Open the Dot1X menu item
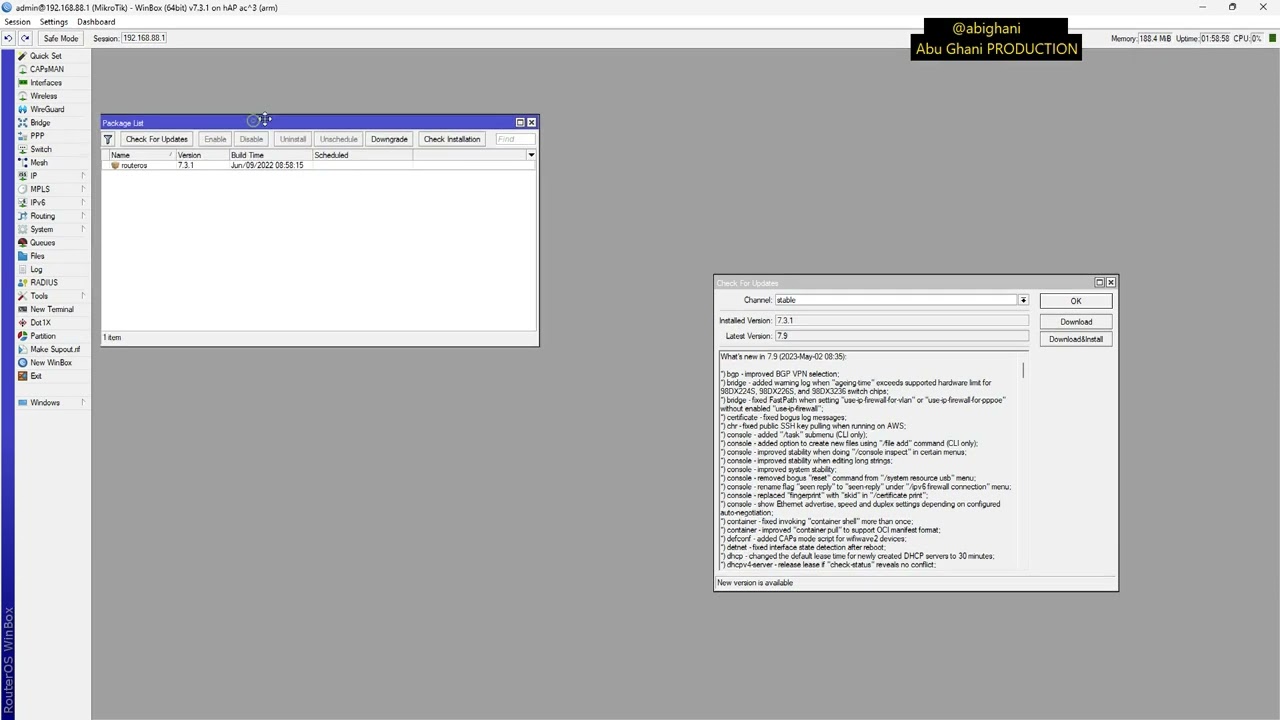This screenshot has width=1280, height=720. (40, 323)
